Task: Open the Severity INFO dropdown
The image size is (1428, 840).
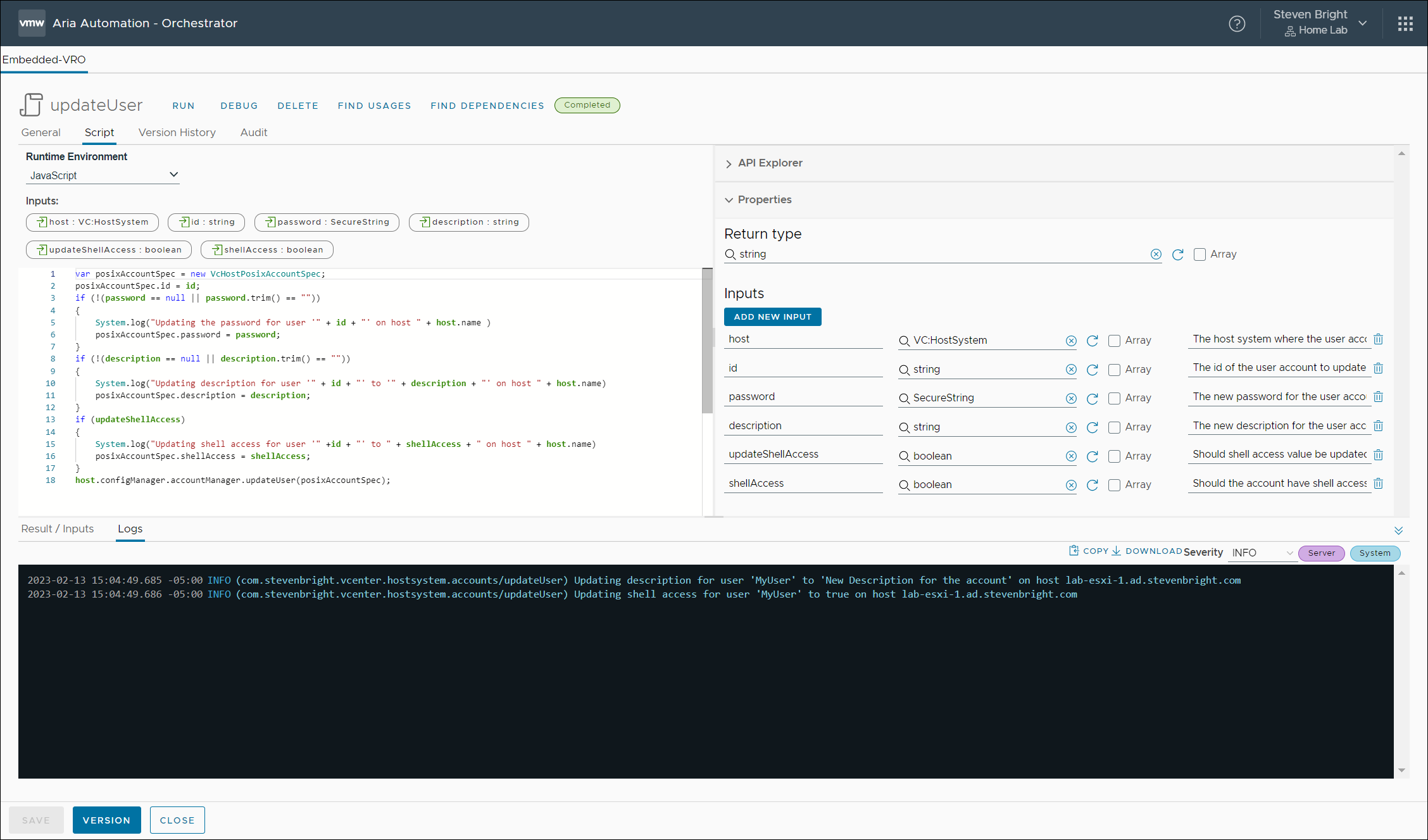Action: pos(1262,553)
